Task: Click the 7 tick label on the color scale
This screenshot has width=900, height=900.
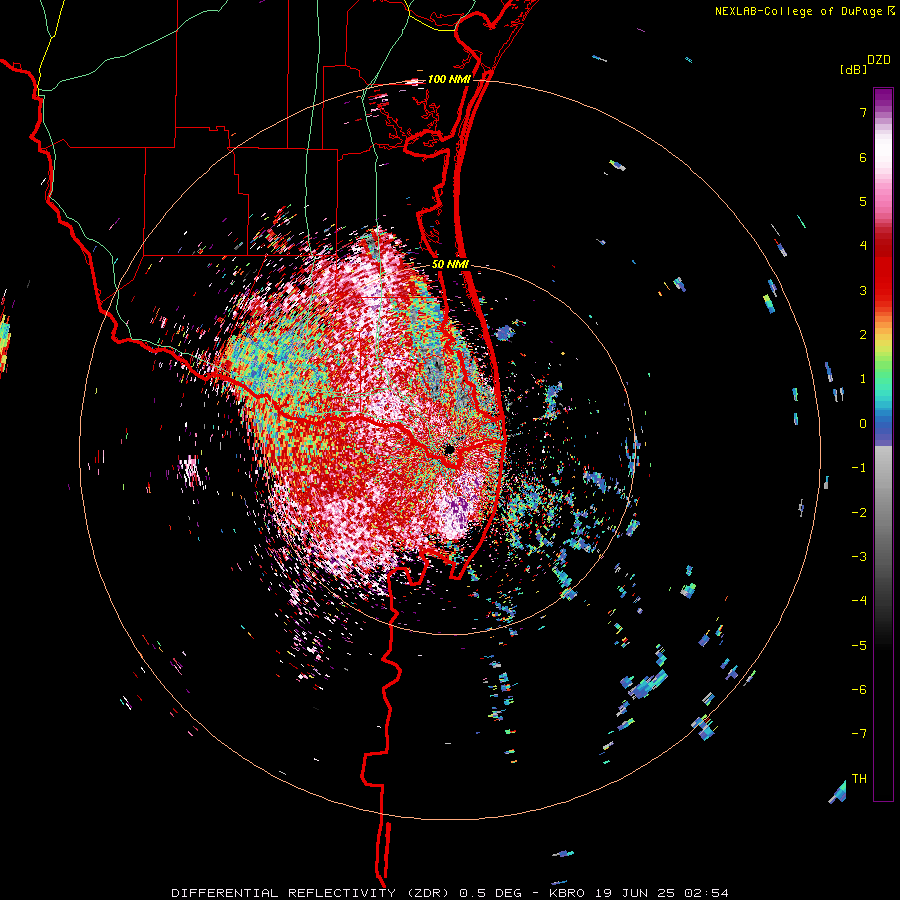Action: [863, 112]
